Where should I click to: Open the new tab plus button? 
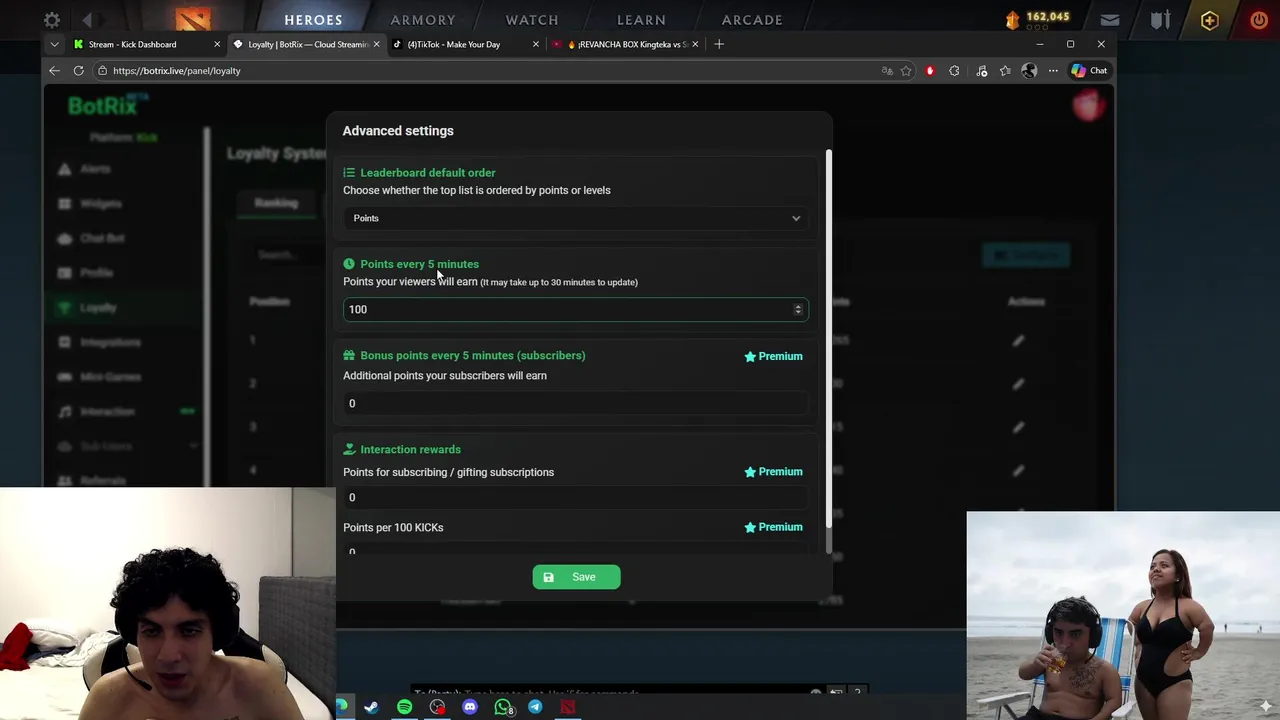pos(718,44)
